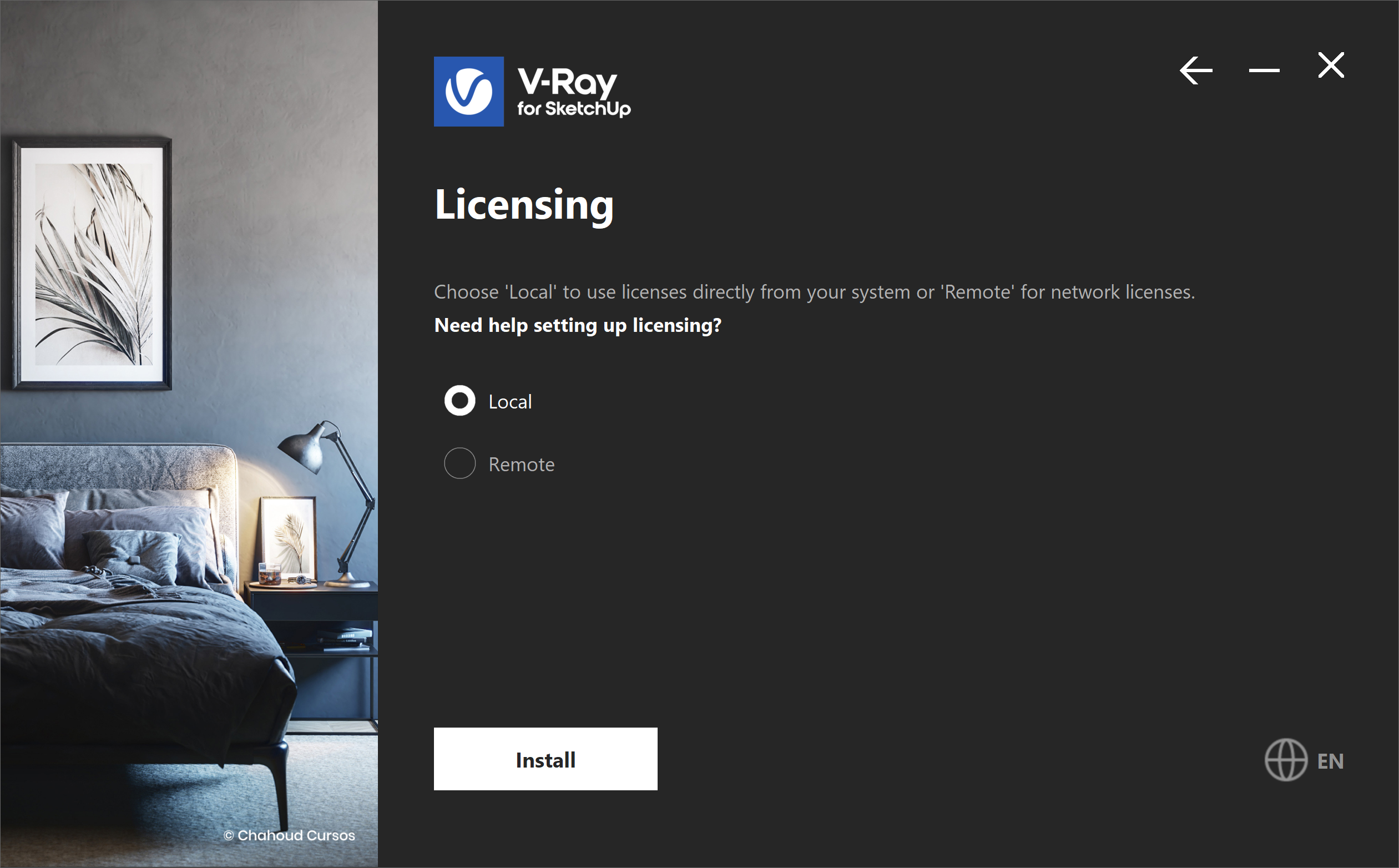The height and width of the screenshot is (868, 1399).
Task: Open the globe language icon
Action: (x=1286, y=759)
